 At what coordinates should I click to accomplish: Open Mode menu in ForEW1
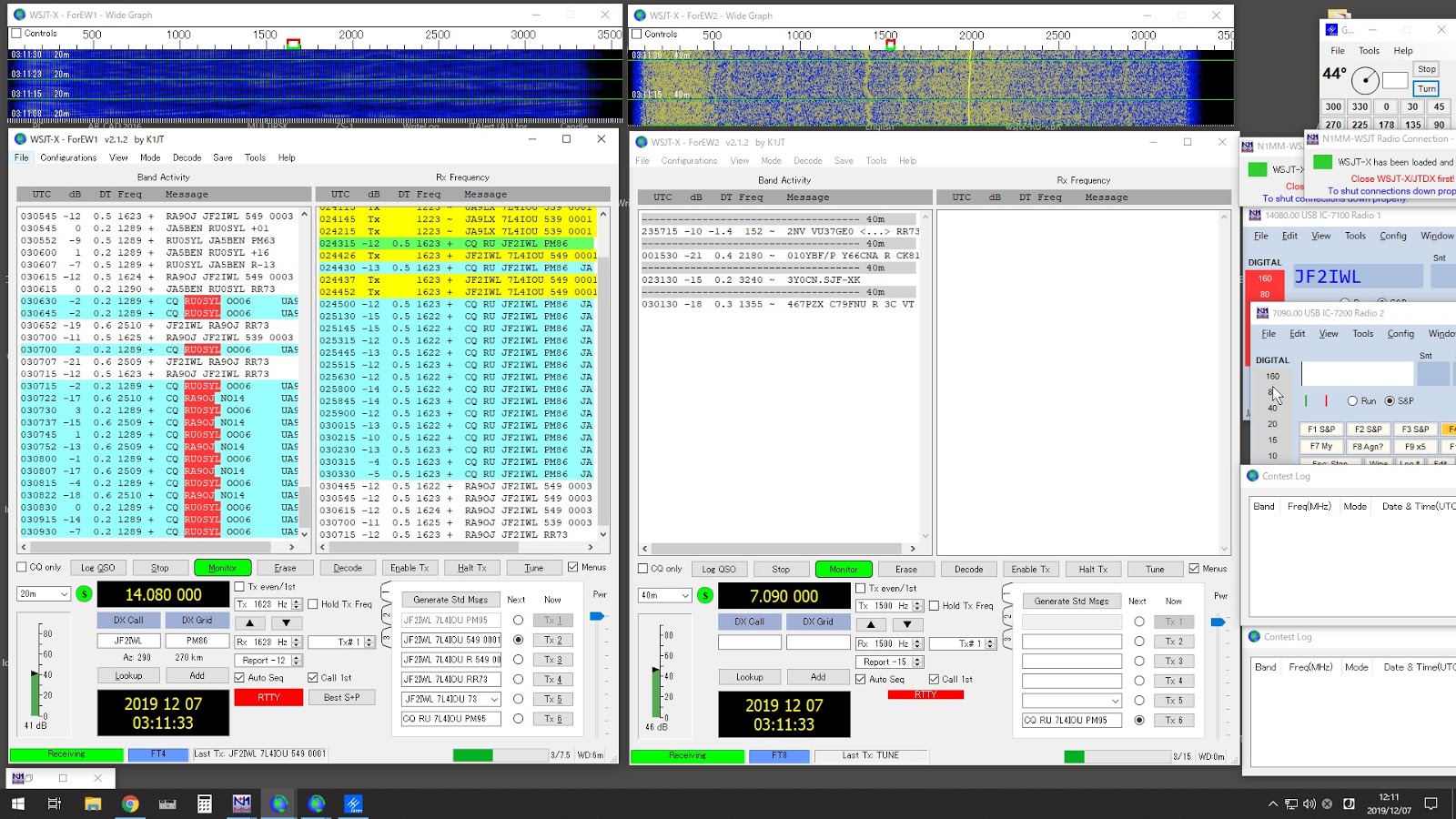(x=150, y=158)
